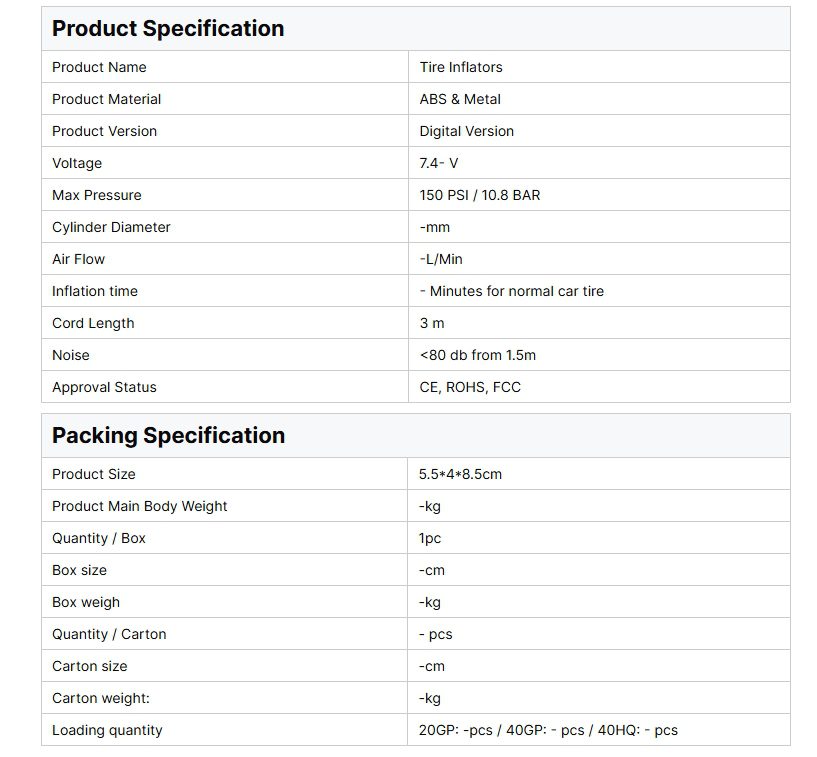Click the Air Flow row label
817x757 pixels.
(x=78, y=259)
